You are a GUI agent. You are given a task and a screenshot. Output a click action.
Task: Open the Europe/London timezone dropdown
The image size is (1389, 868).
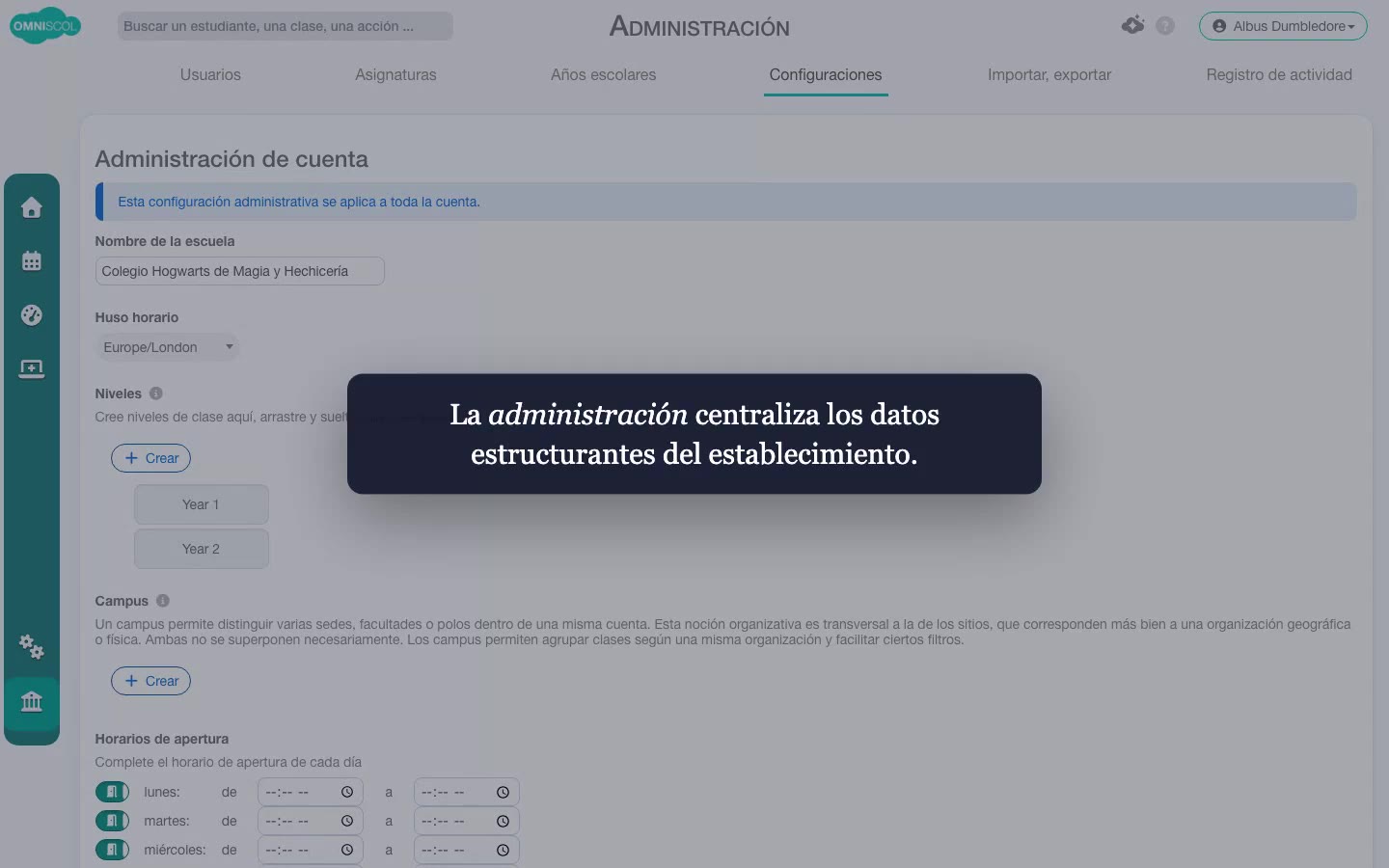click(167, 347)
